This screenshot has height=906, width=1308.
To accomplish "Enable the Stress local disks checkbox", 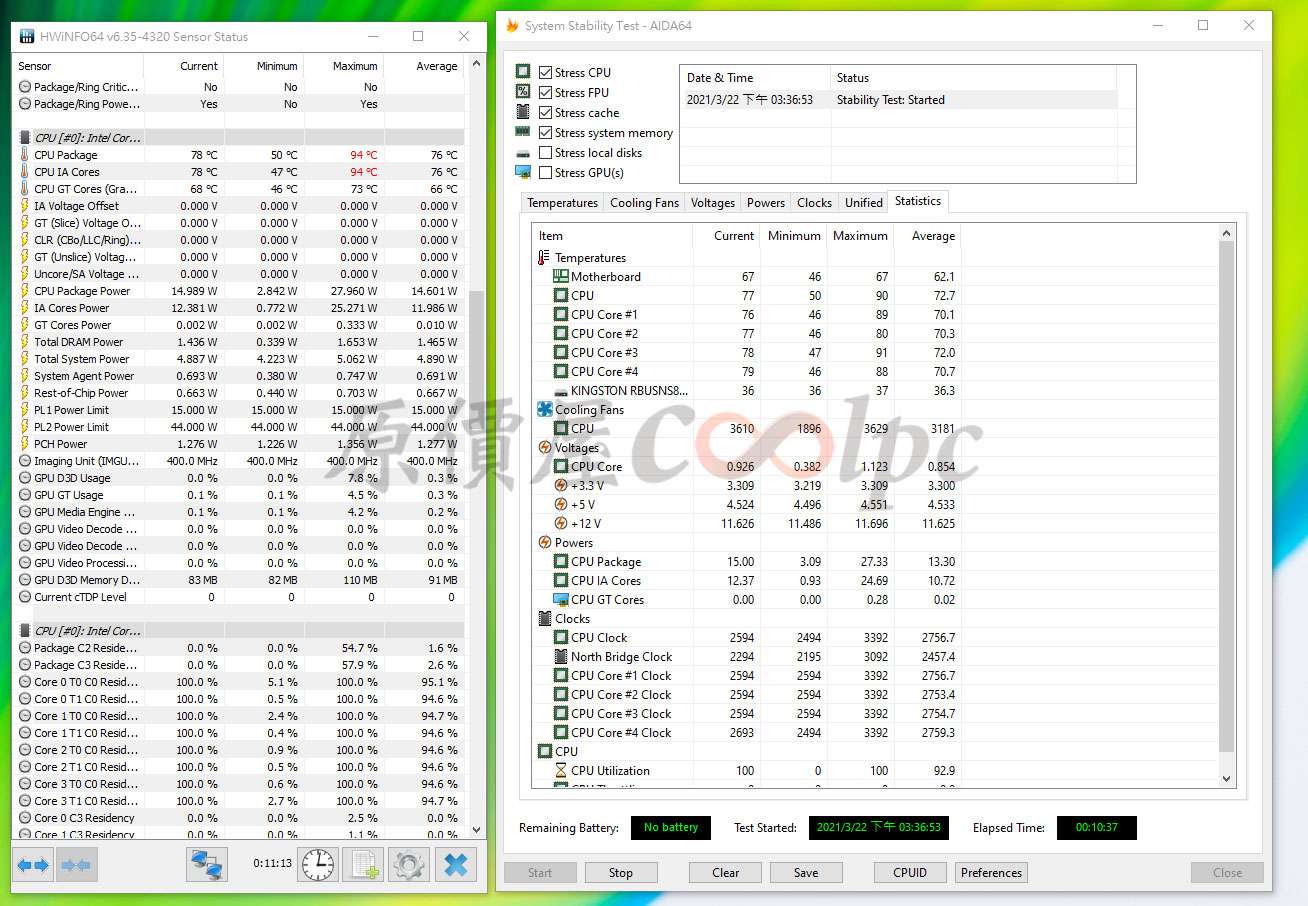I will (x=545, y=153).
